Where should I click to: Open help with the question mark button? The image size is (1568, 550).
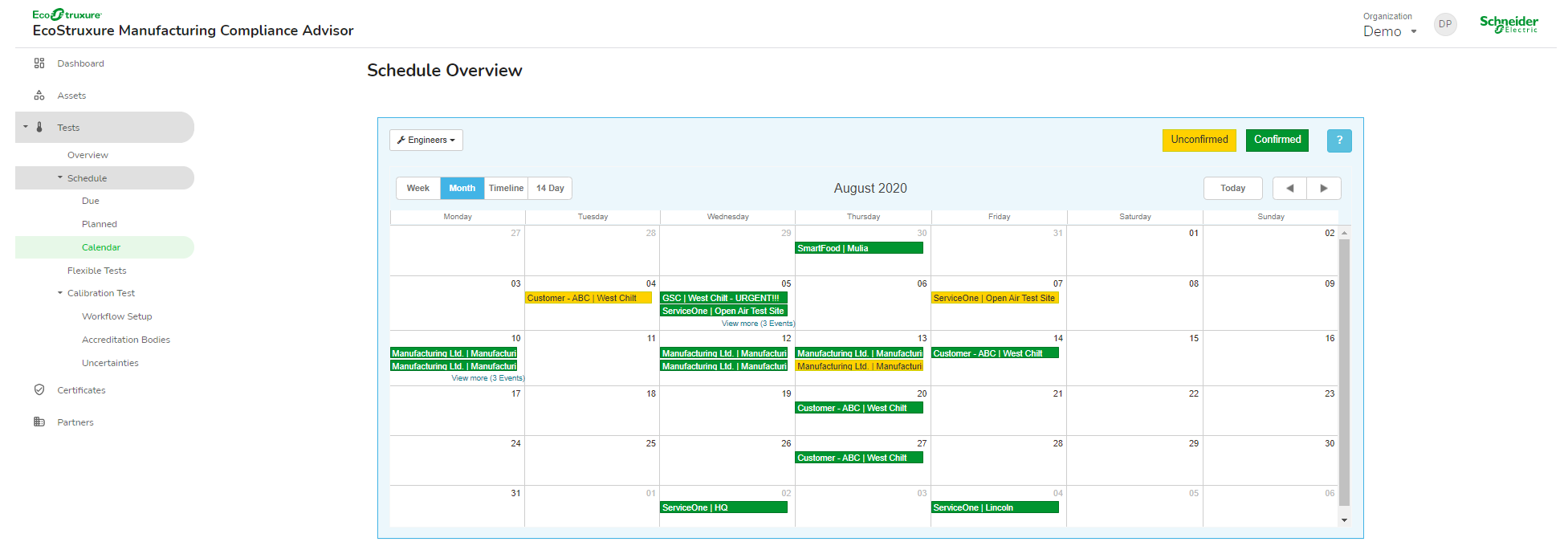tap(1339, 141)
